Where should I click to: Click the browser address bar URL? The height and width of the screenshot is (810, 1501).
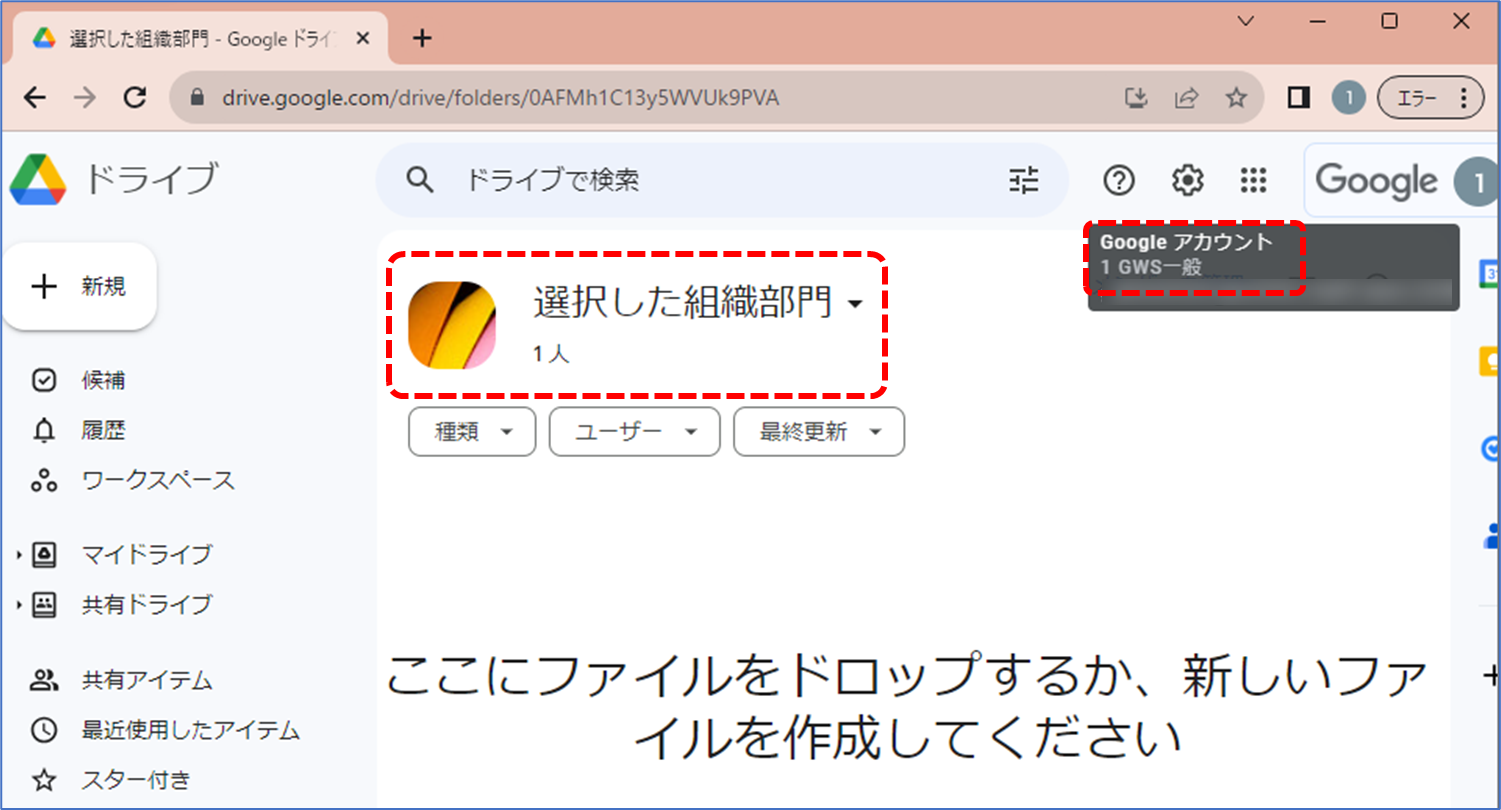(x=500, y=98)
